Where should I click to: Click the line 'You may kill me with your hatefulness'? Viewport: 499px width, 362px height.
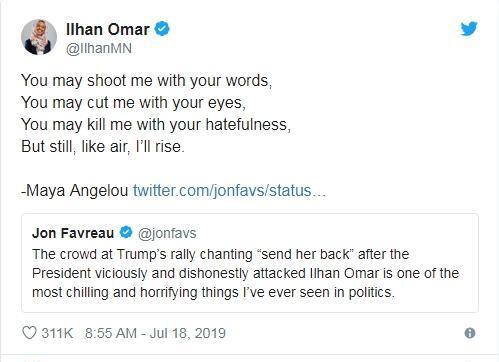(156, 125)
